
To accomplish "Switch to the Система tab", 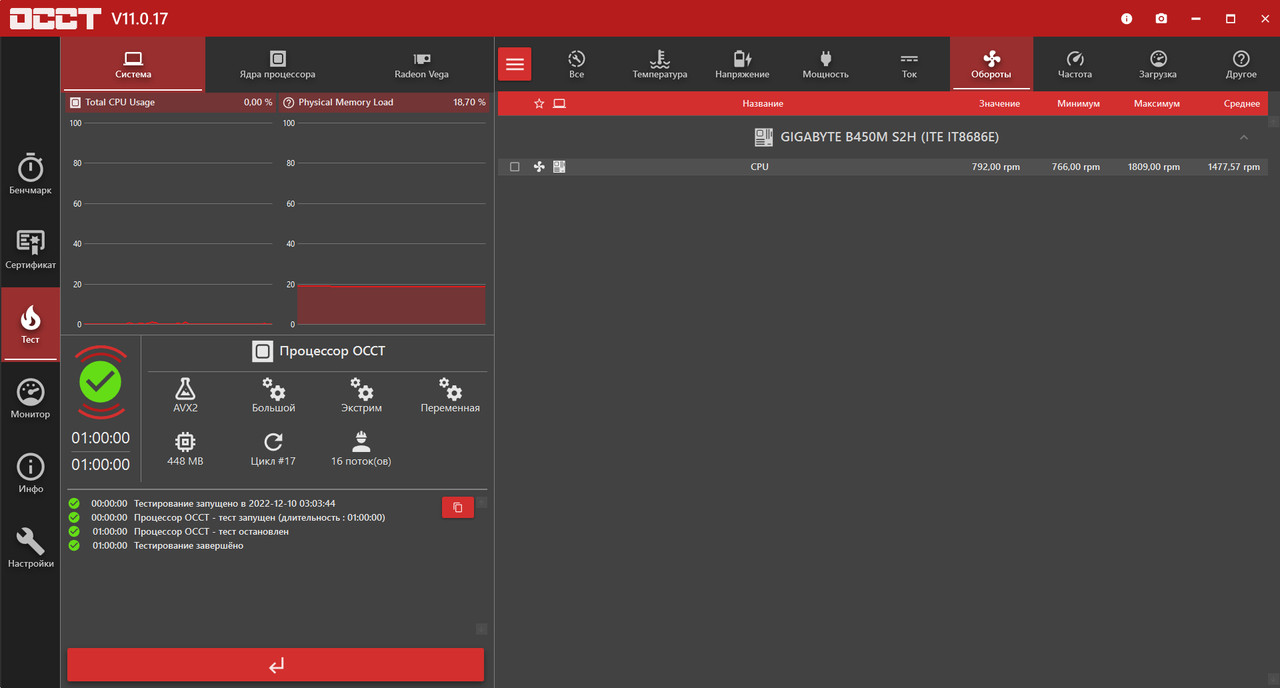I will pyautogui.click(x=133, y=65).
